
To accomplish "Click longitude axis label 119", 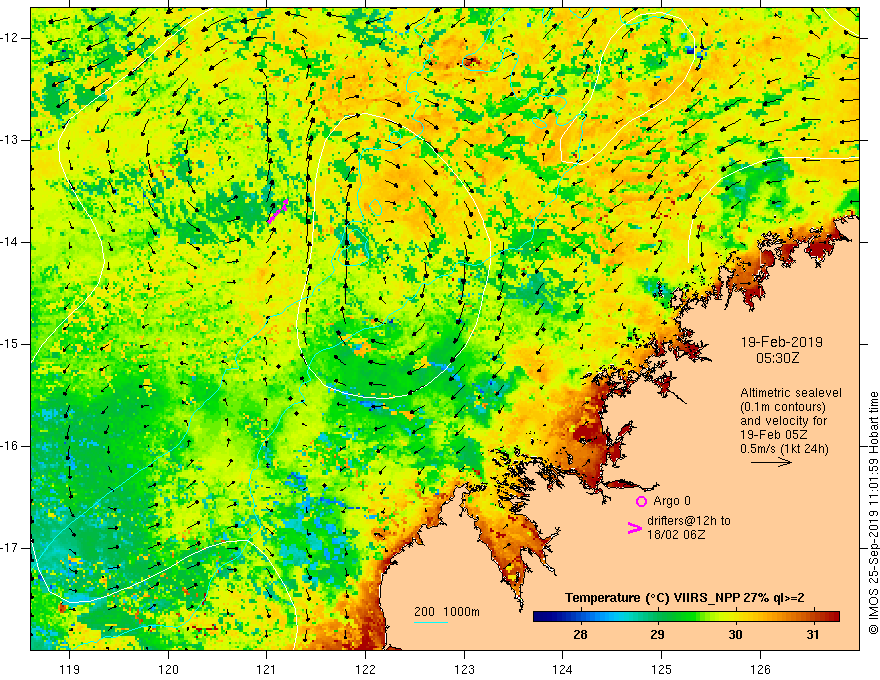I will point(70,669).
